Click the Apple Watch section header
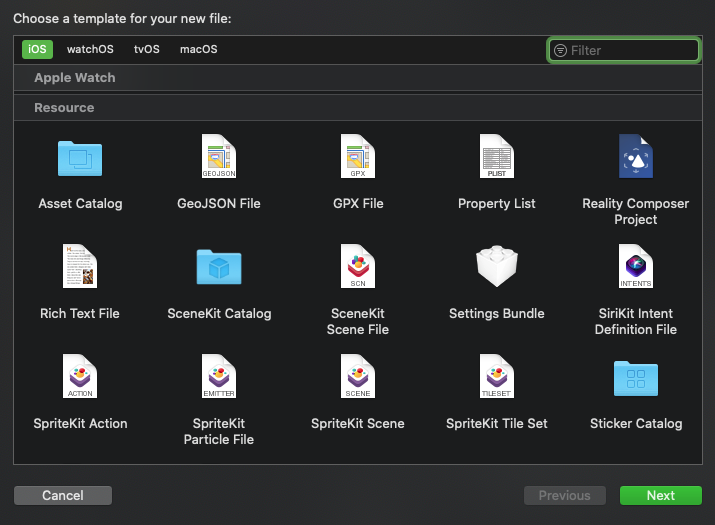The width and height of the screenshot is (715, 525). point(358,78)
